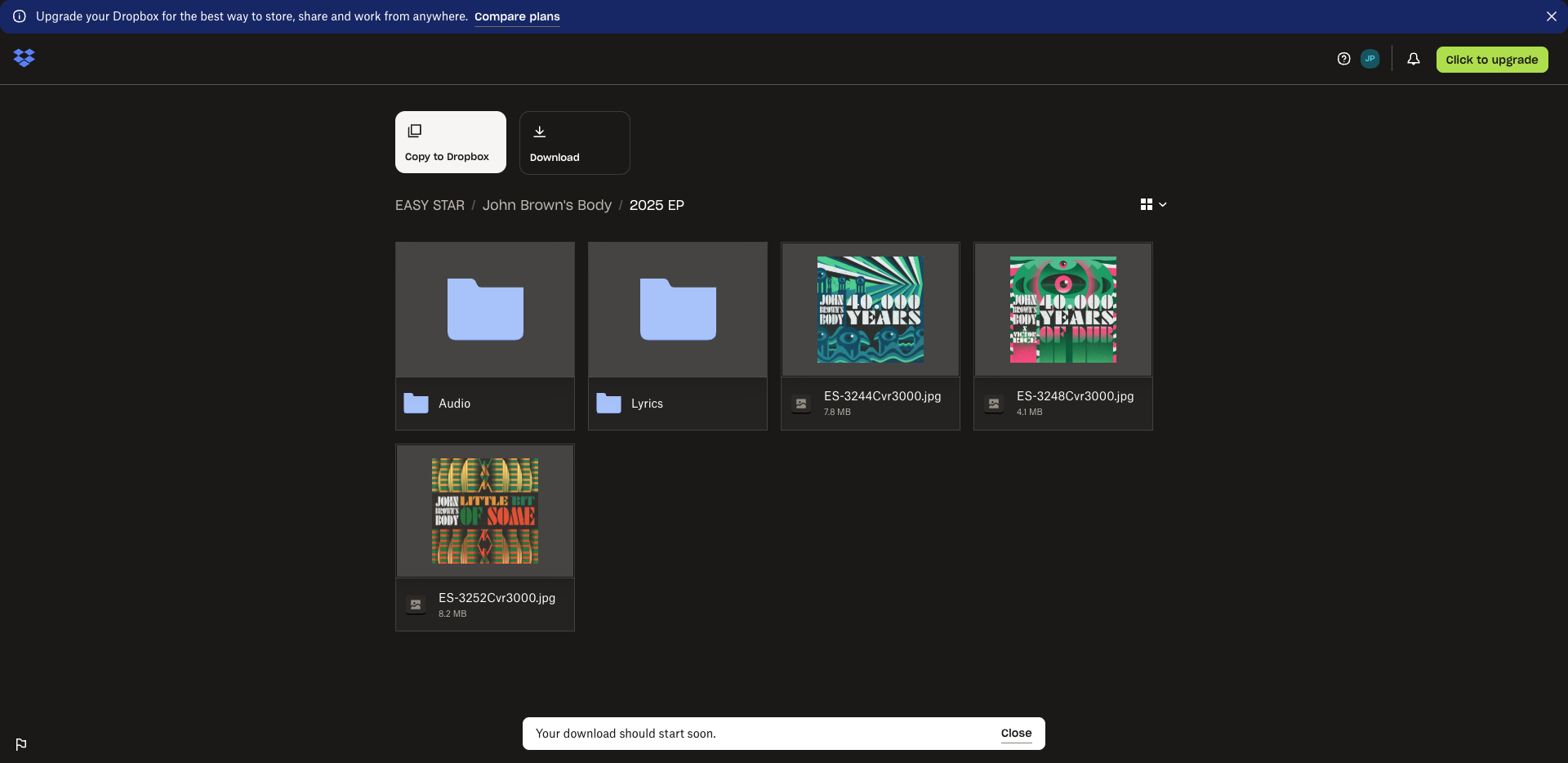Click the info icon in upgrade banner
1568x763 pixels.
click(x=20, y=16)
